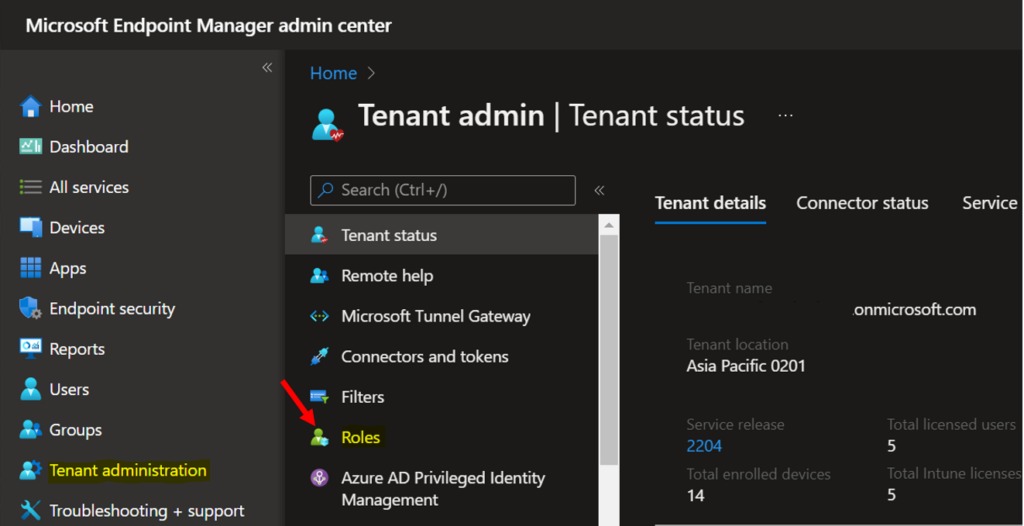The image size is (1024, 526).
Task: Switch to the Tenant details tab
Action: (711, 203)
